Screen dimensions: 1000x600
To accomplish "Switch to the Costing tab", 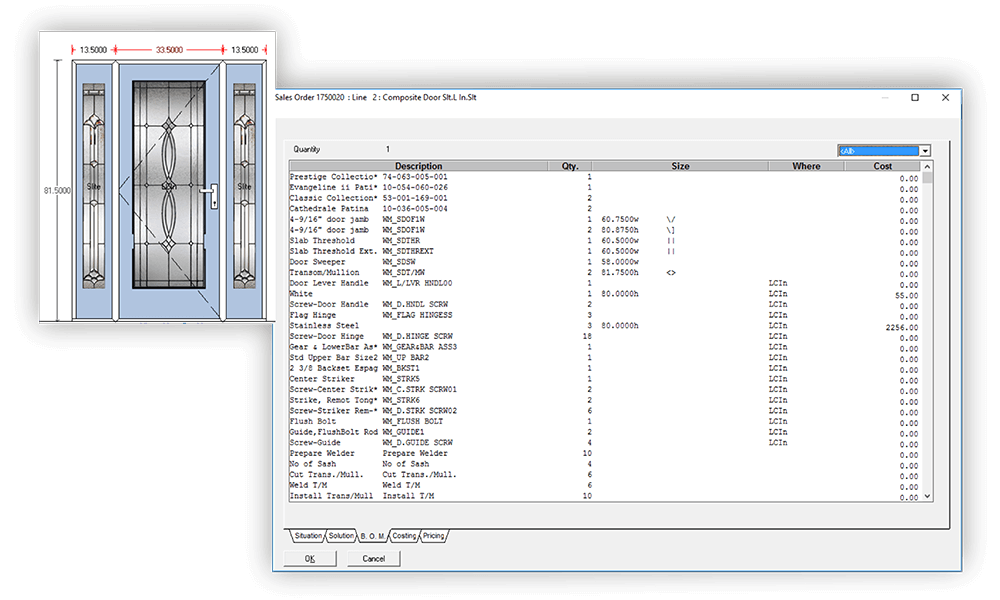I will 404,535.
